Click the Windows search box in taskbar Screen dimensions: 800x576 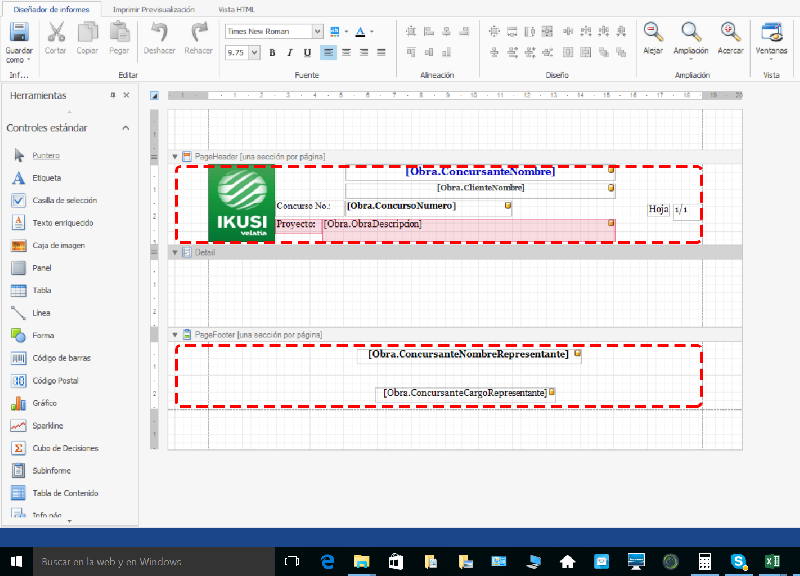[x=140, y=562]
